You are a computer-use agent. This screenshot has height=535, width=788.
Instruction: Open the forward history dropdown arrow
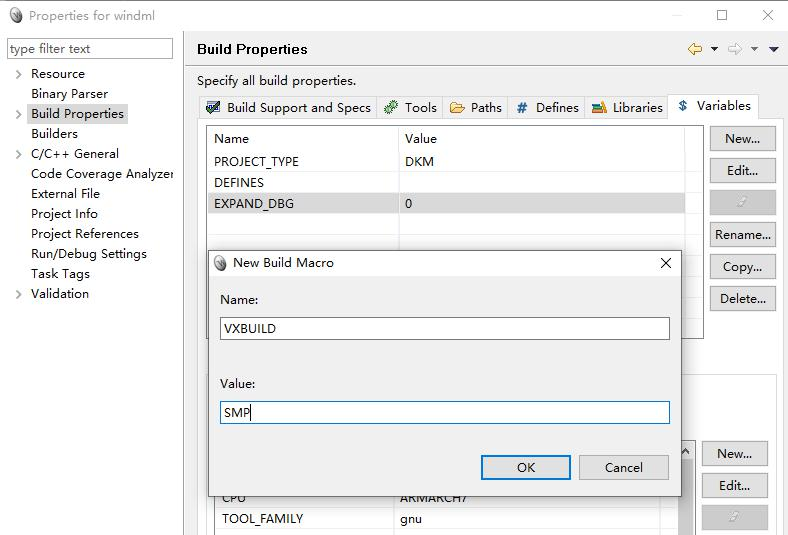click(x=754, y=49)
